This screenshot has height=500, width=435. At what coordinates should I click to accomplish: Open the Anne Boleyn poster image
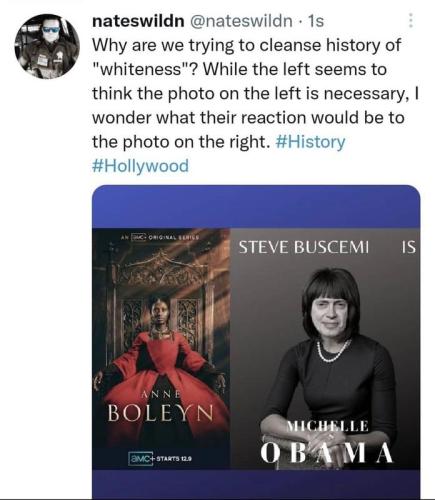pyautogui.click(x=161, y=349)
